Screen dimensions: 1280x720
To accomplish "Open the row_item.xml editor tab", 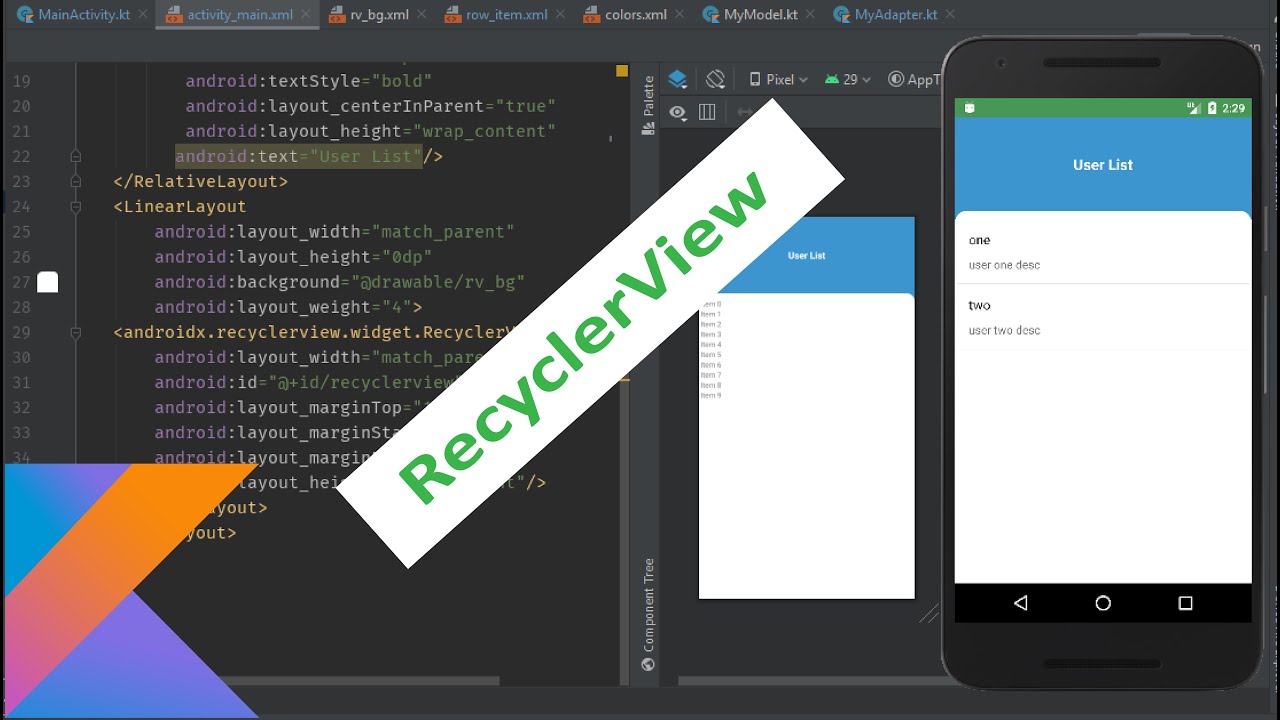I will tap(505, 15).
